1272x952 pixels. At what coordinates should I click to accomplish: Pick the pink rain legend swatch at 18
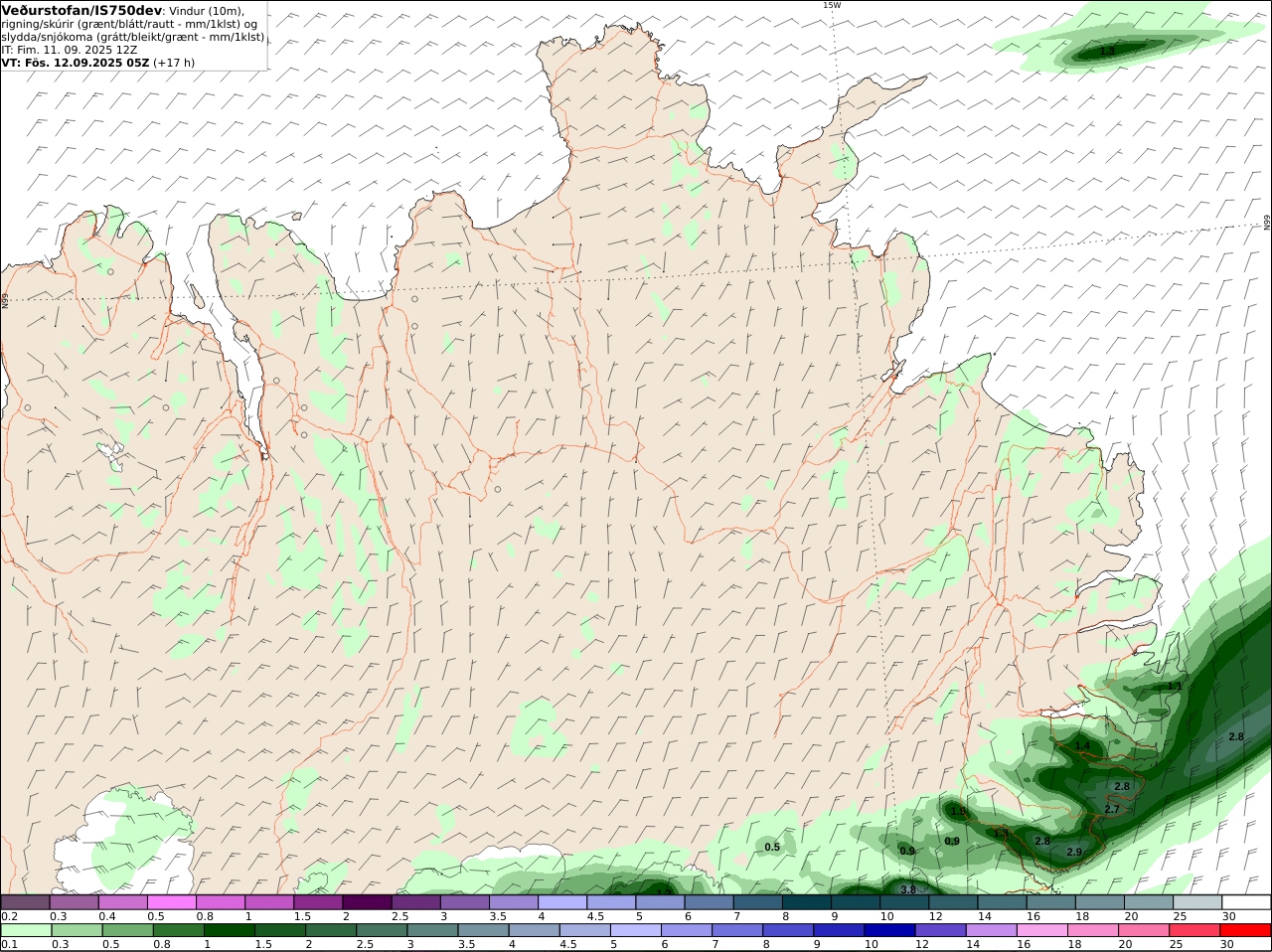click(1093, 930)
